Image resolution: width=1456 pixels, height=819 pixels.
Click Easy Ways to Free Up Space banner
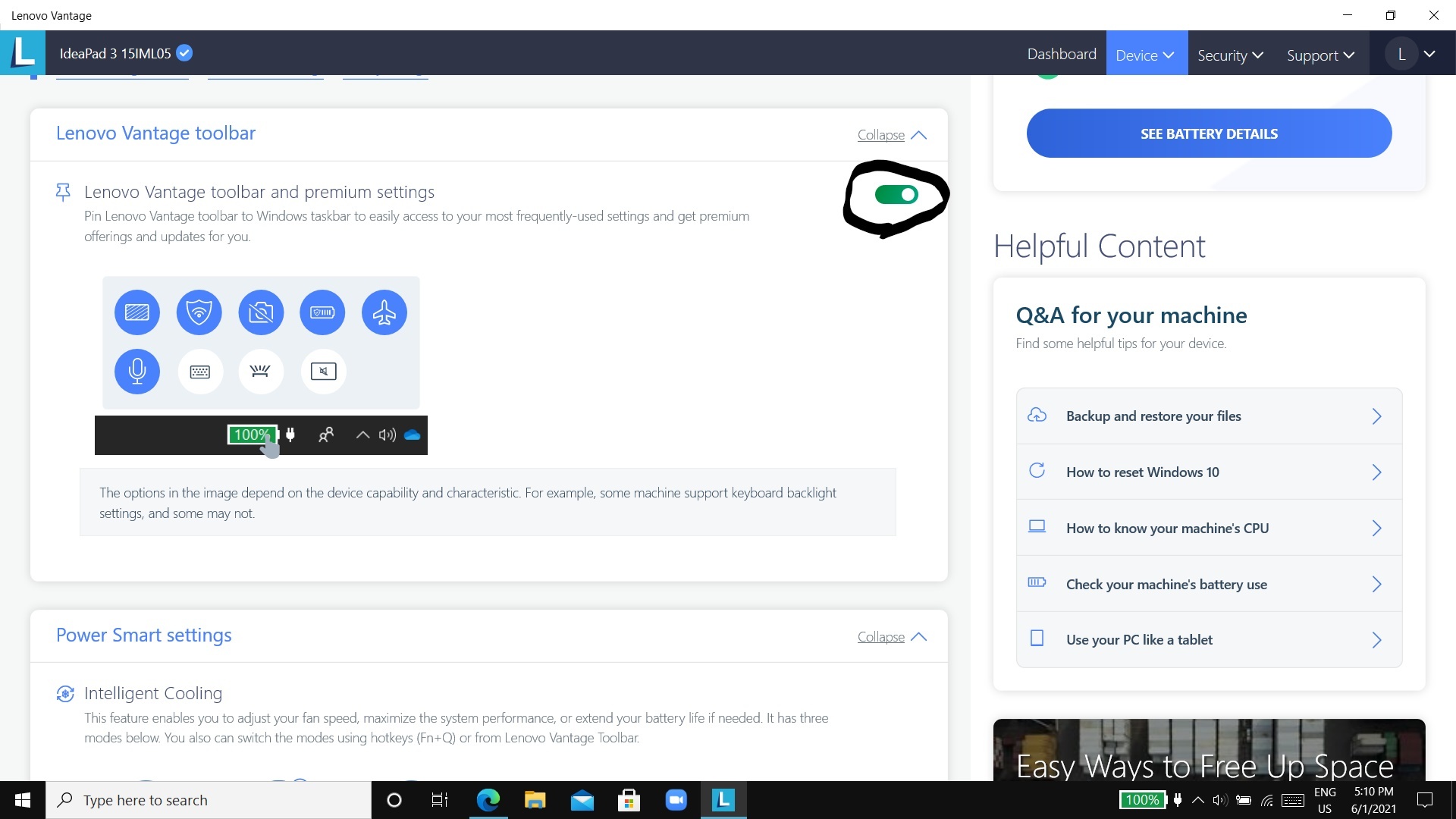click(x=1209, y=750)
